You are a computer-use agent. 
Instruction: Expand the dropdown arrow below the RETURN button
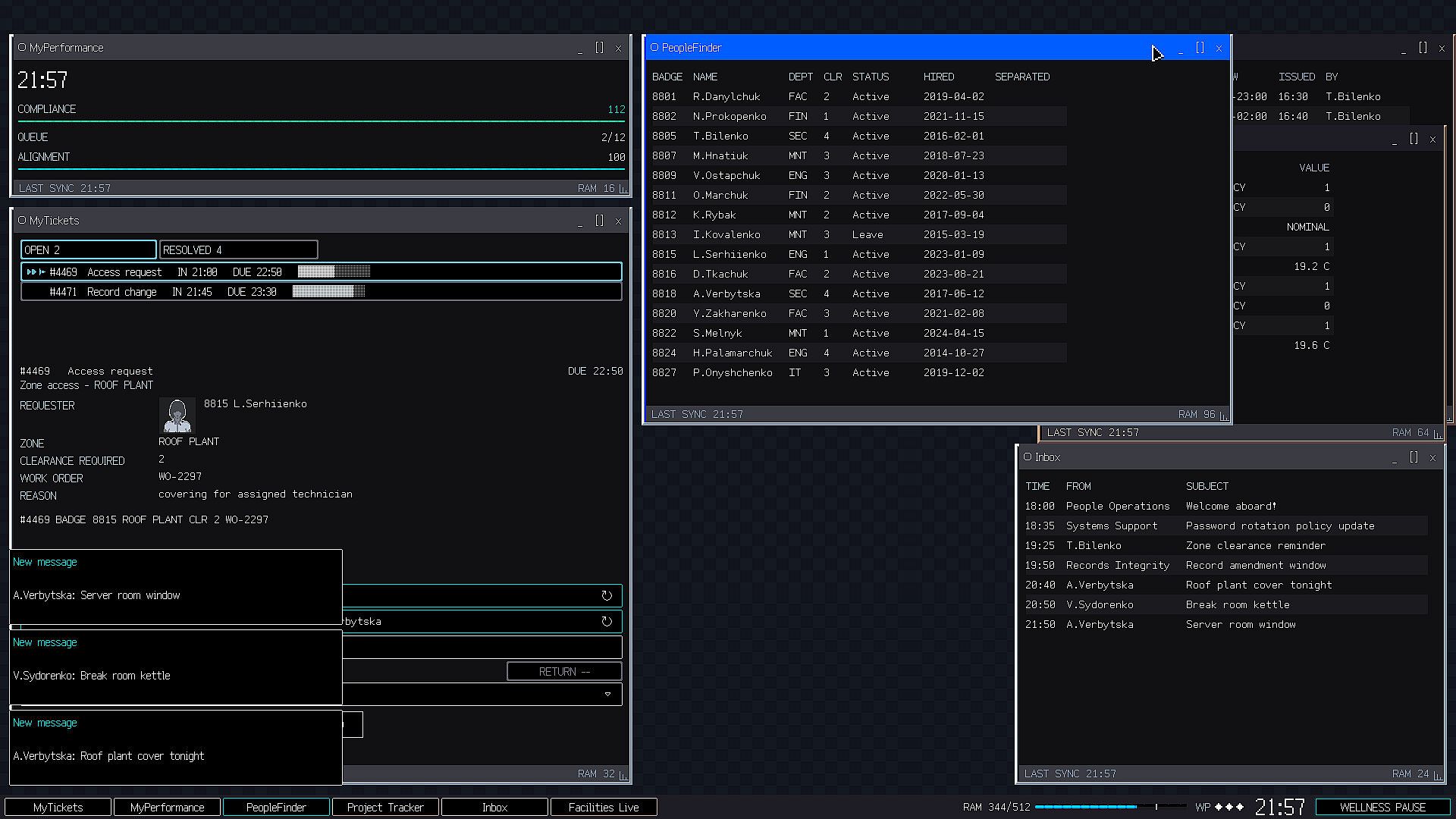tap(607, 694)
